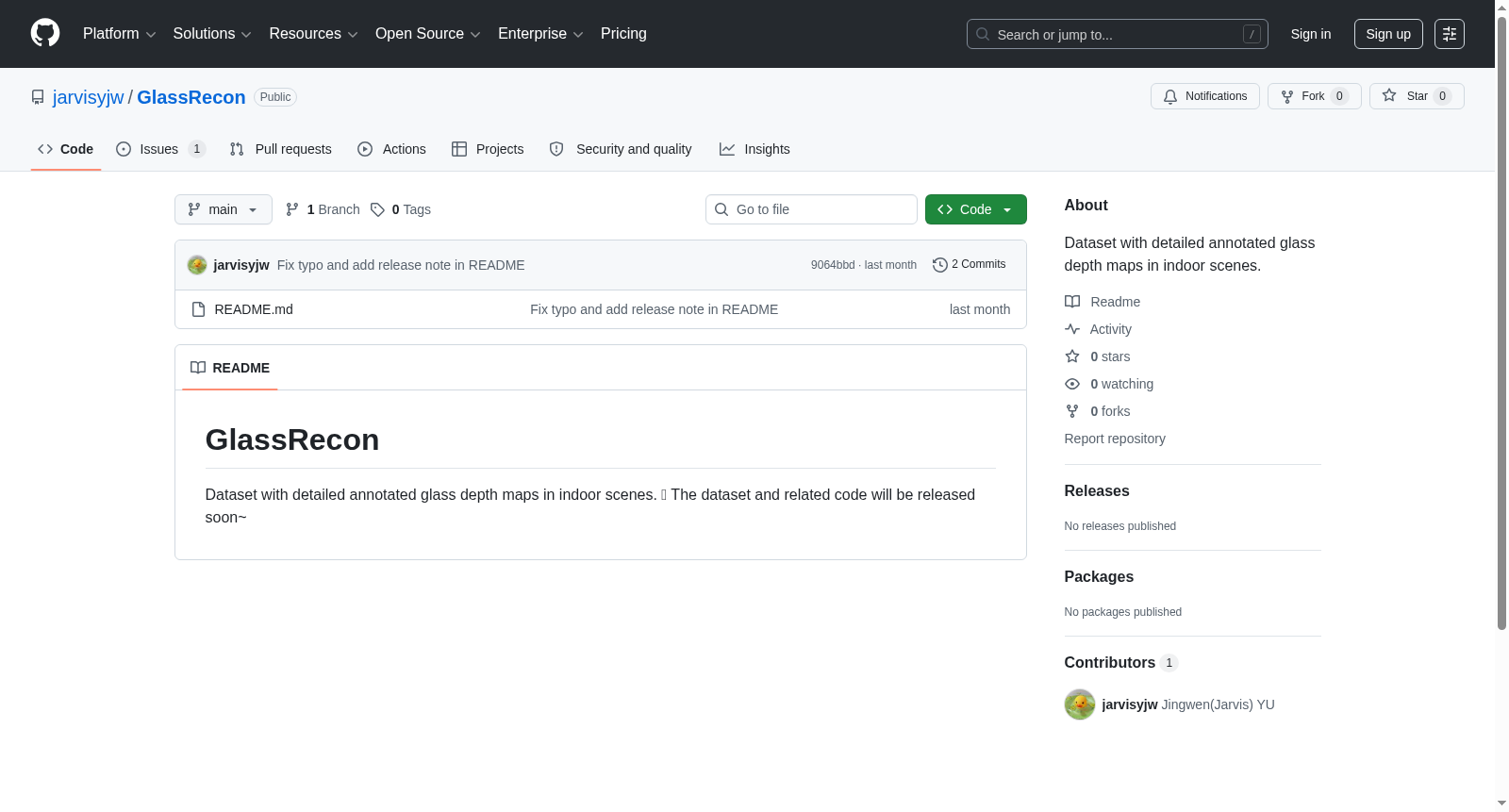Image resolution: width=1509 pixels, height=812 pixels.
Task: Click the README.md file icon
Action: tap(198, 309)
